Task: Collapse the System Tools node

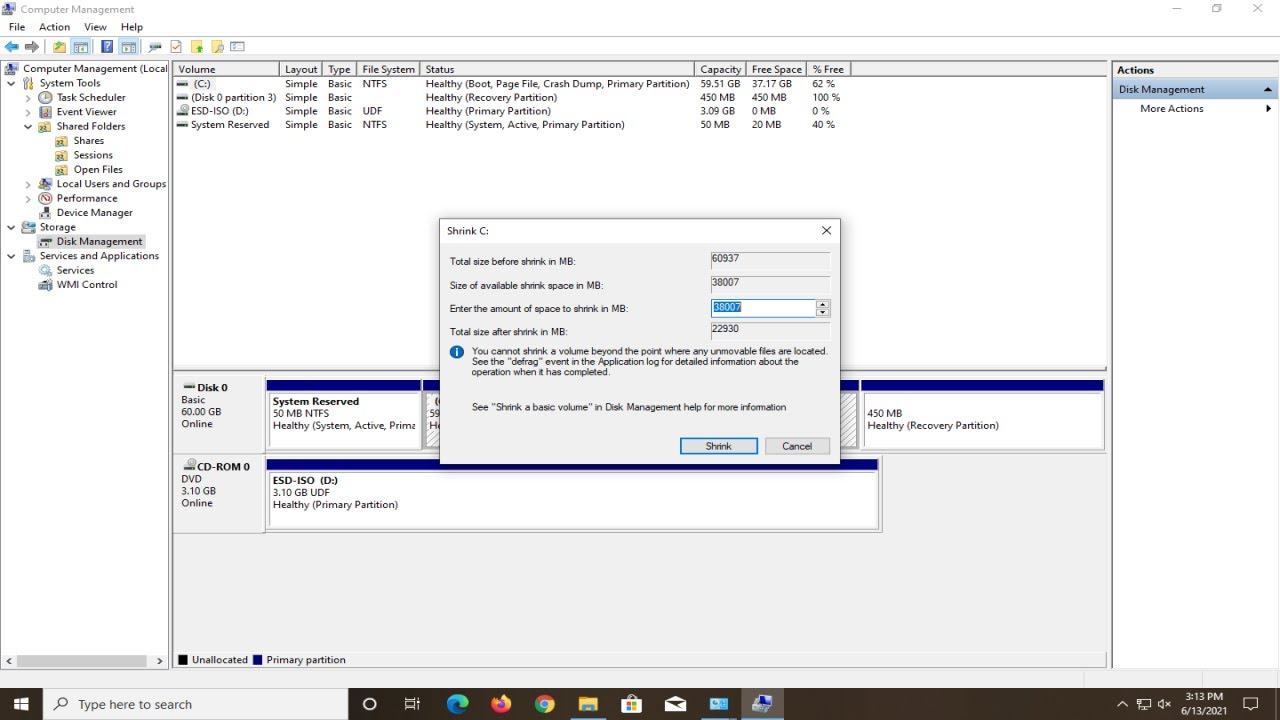Action: coord(11,84)
